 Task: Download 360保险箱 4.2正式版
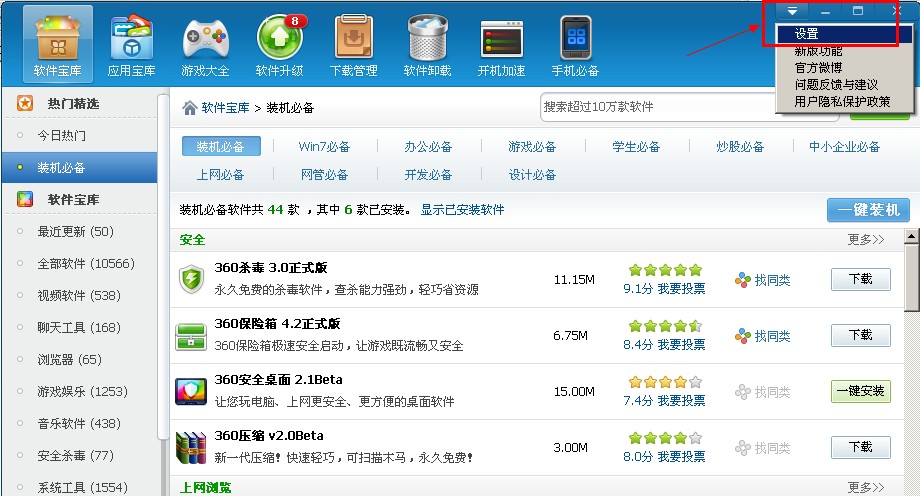point(861,335)
